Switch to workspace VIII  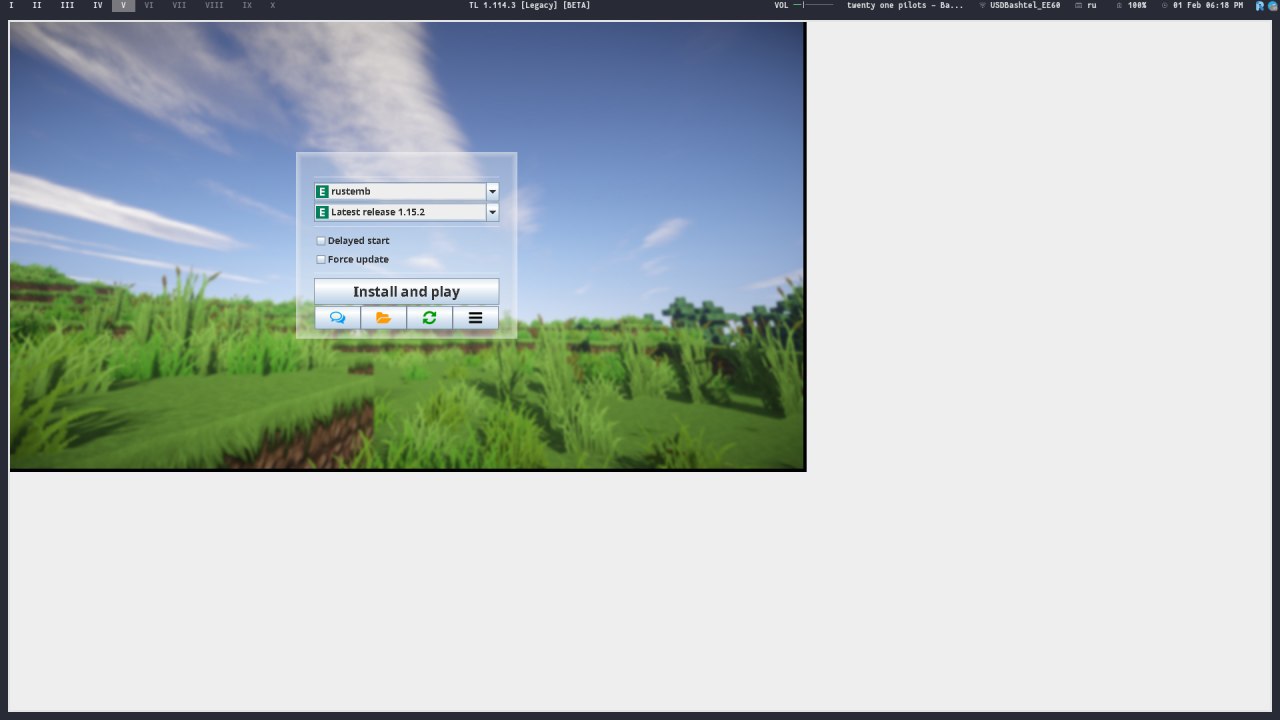coord(214,5)
